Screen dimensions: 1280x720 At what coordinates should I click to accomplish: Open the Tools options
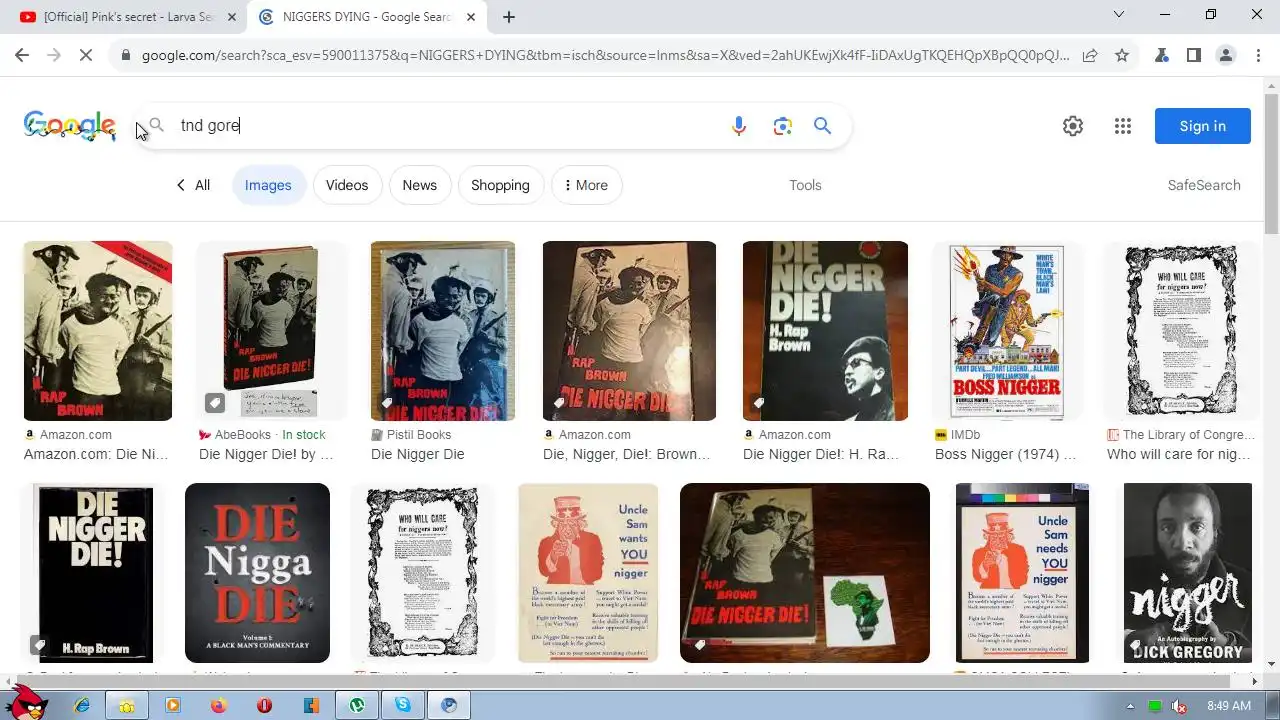pos(805,185)
